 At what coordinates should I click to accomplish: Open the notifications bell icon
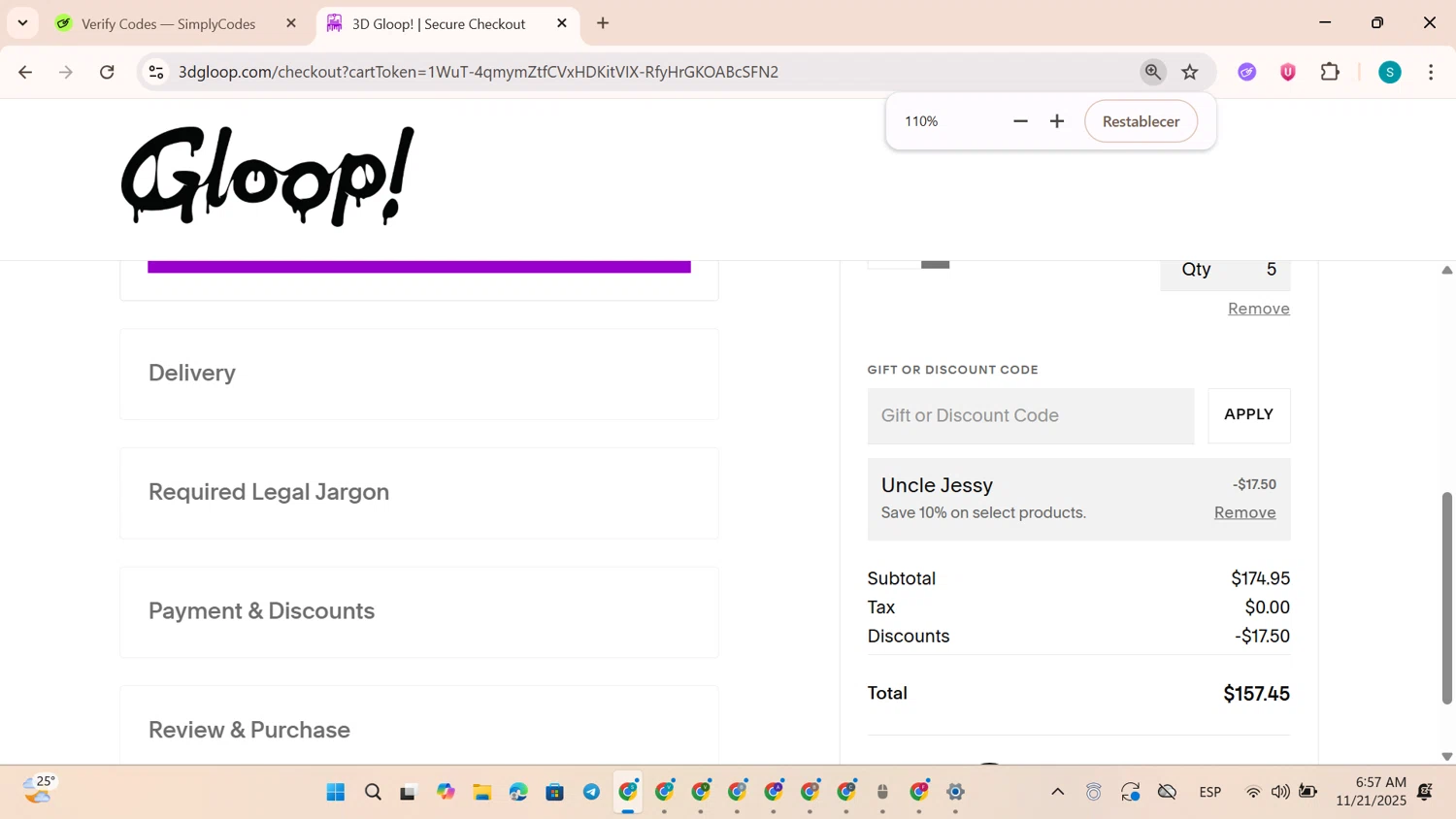(1425, 792)
